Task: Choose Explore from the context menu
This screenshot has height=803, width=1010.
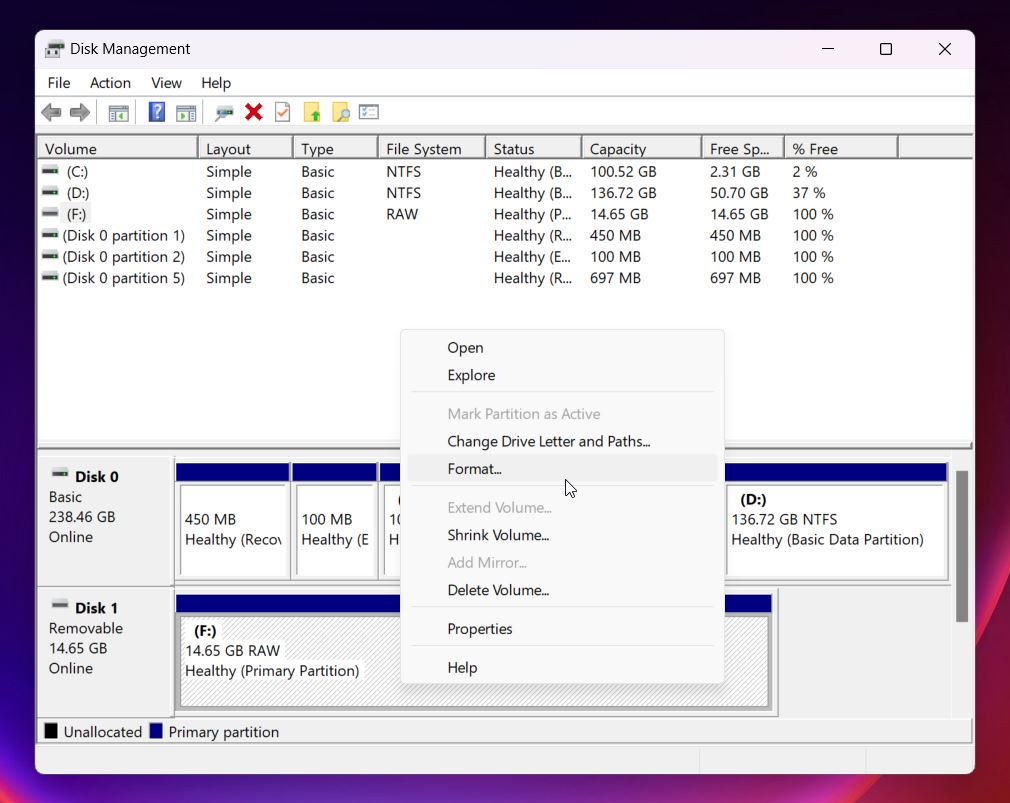Action: coord(562,375)
